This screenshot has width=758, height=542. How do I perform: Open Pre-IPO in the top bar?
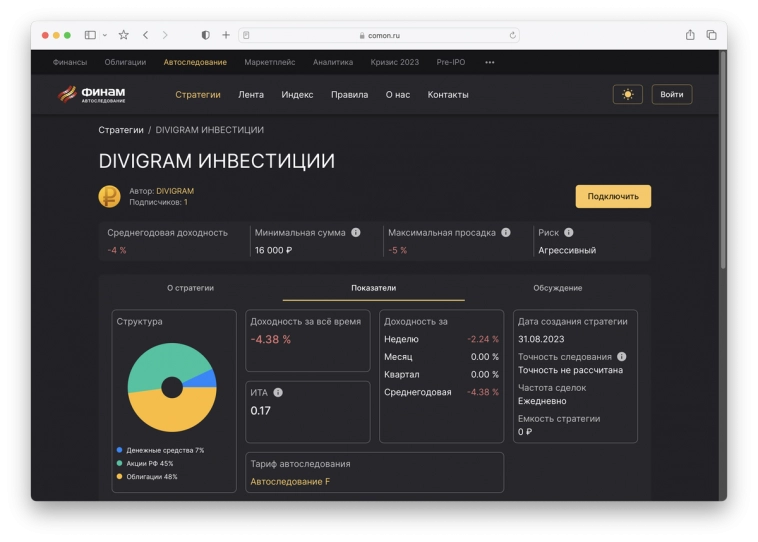tap(451, 62)
